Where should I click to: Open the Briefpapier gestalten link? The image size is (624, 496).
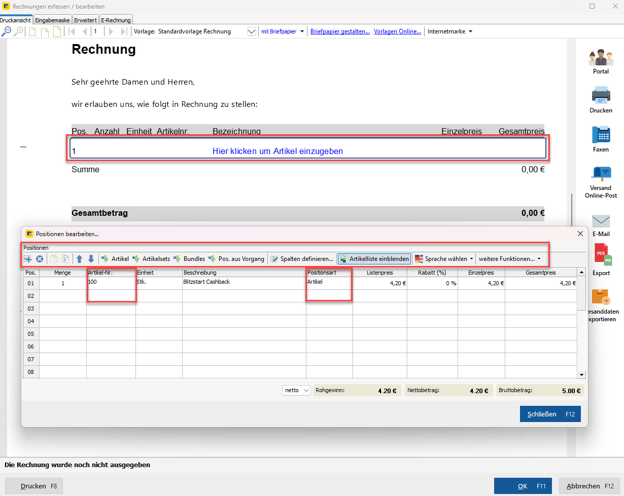339,32
